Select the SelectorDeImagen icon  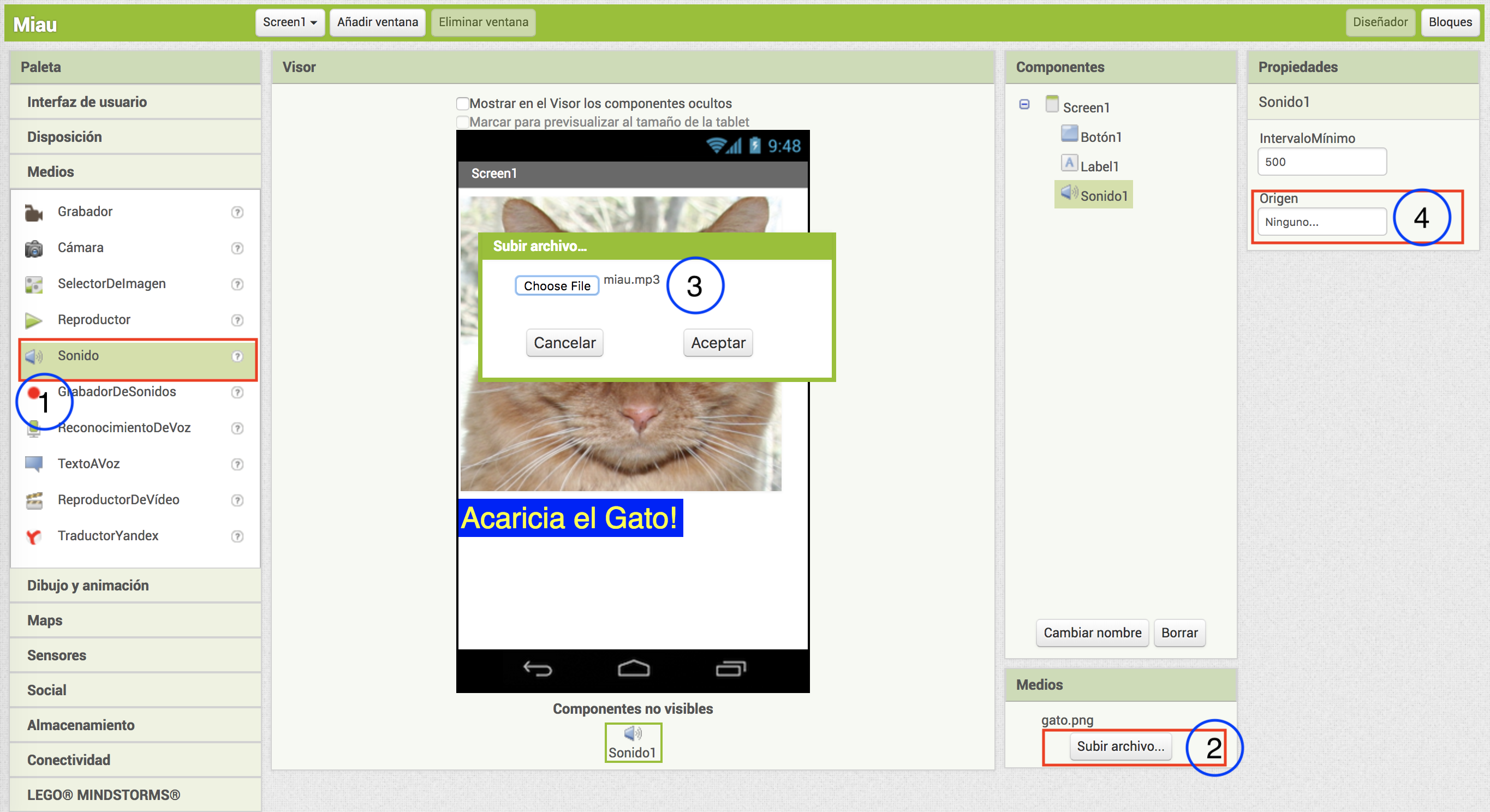click(x=33, y=284)
